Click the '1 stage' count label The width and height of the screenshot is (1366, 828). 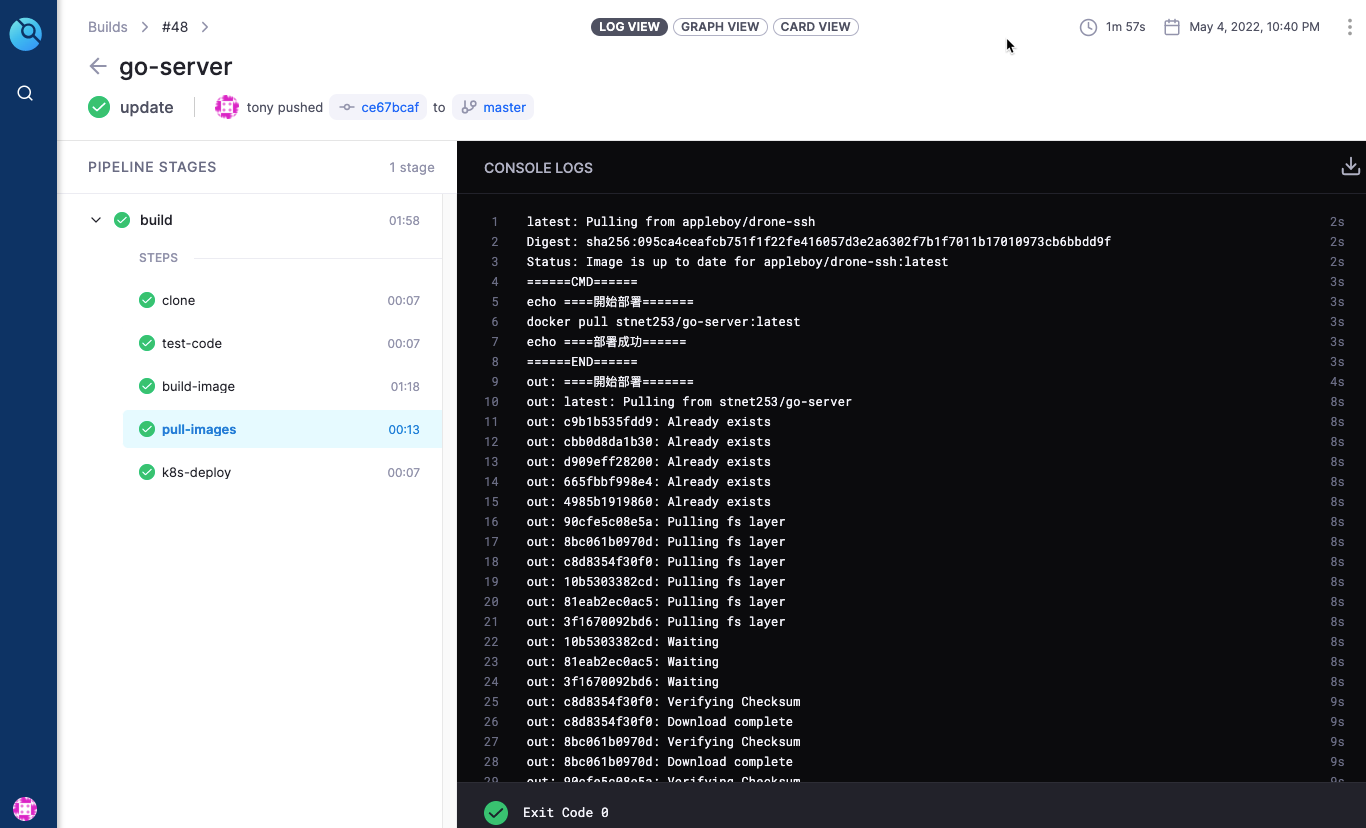coord(412,167)
